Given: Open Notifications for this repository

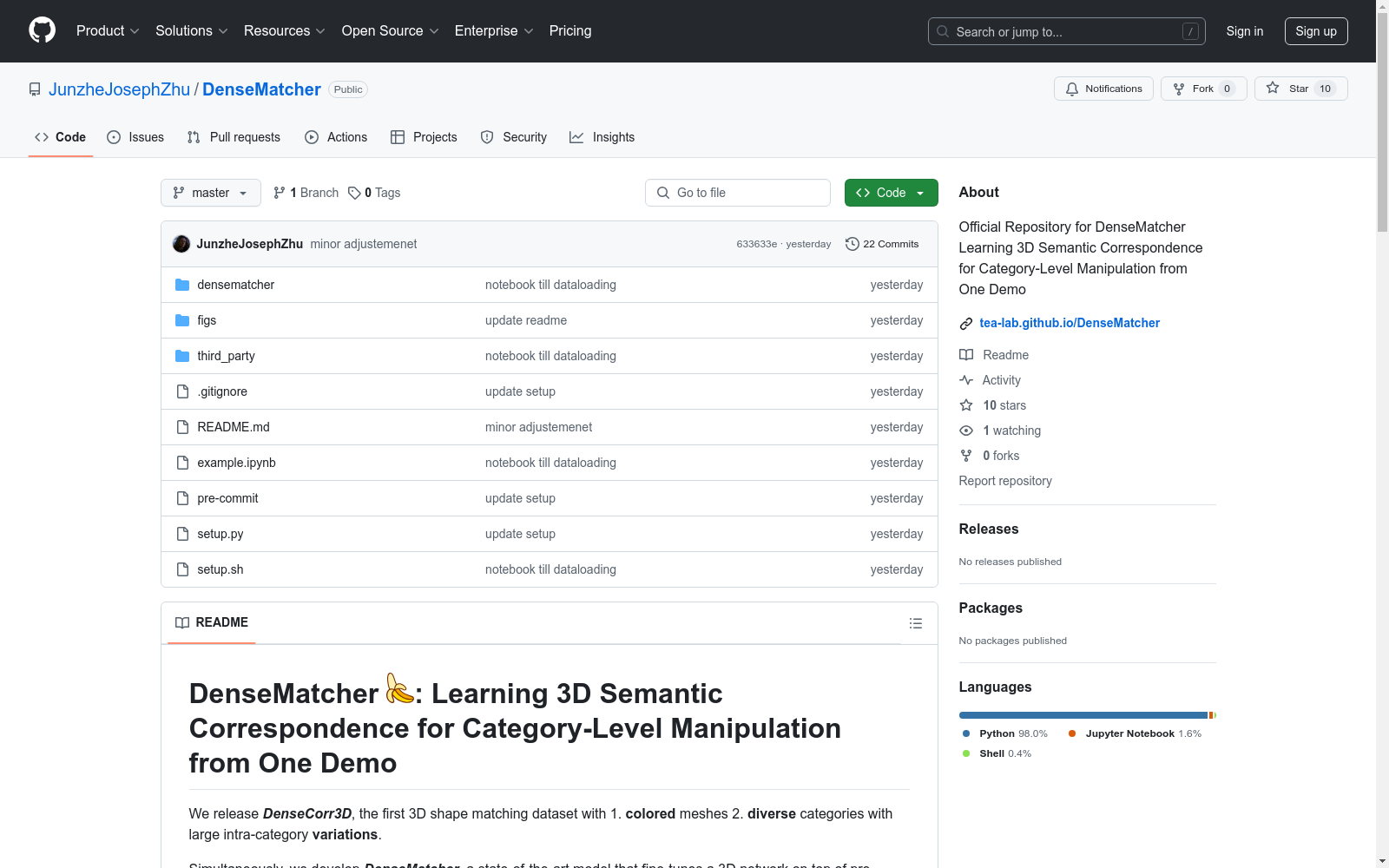Looking at the screenshot, I should coord(1103,89).
